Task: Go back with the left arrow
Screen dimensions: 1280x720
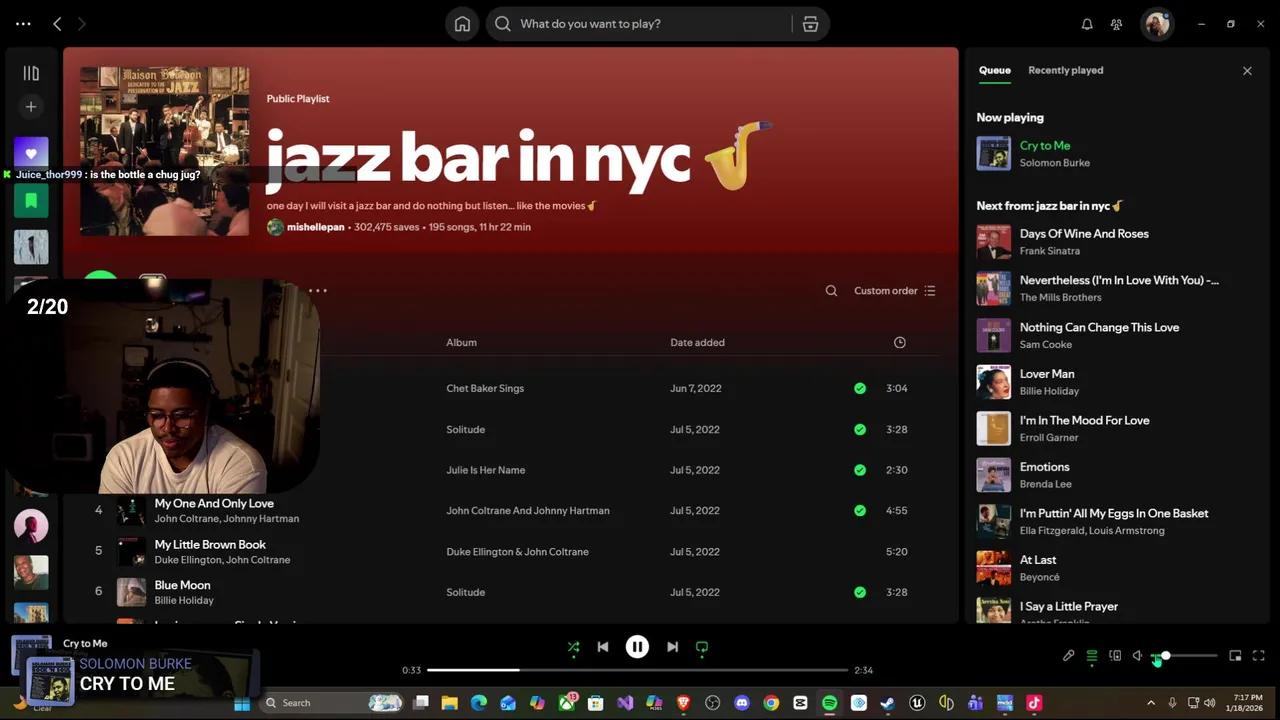Action: point(57,24)
